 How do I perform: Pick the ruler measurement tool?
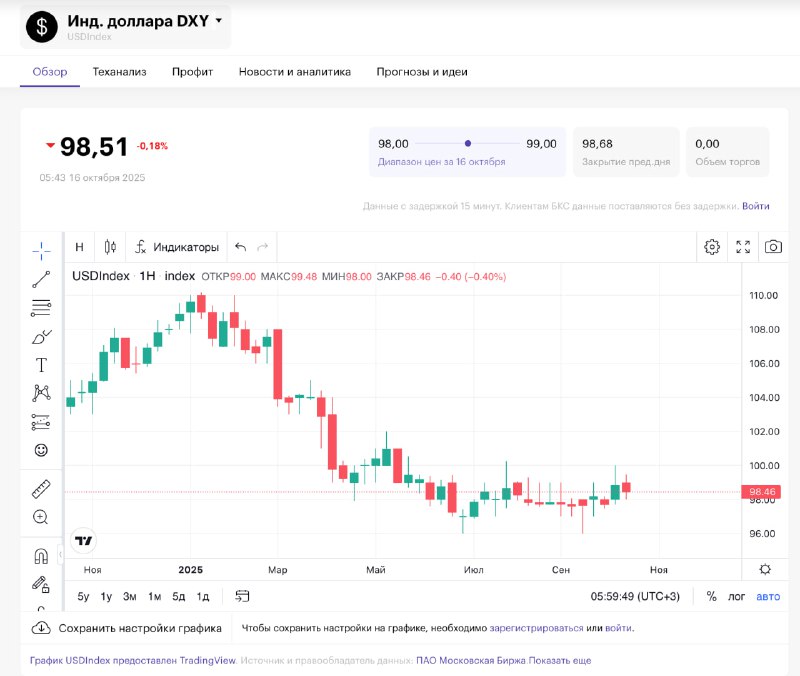click(x=40, y=490)
